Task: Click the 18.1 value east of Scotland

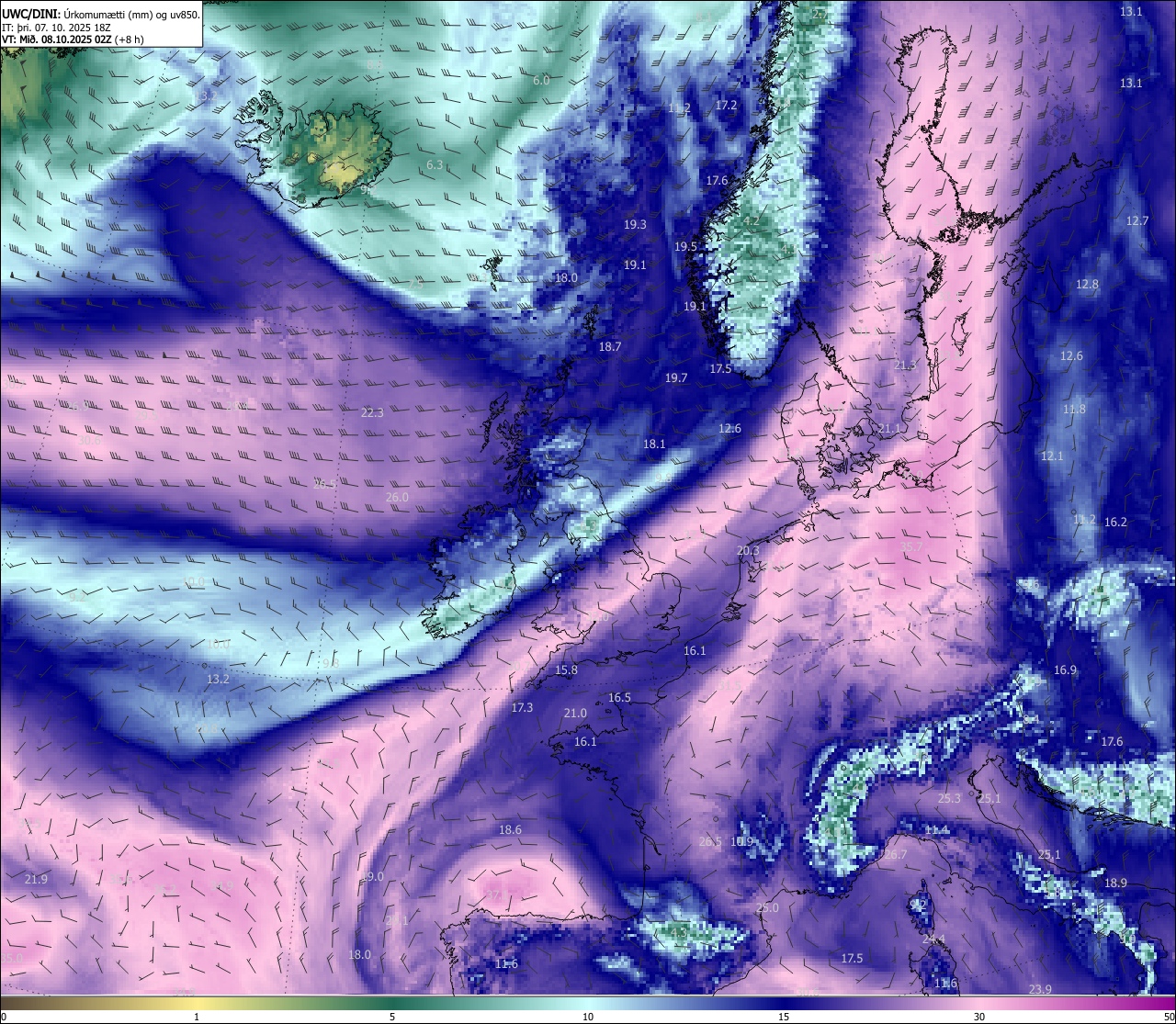Action: tap(654, 444)
